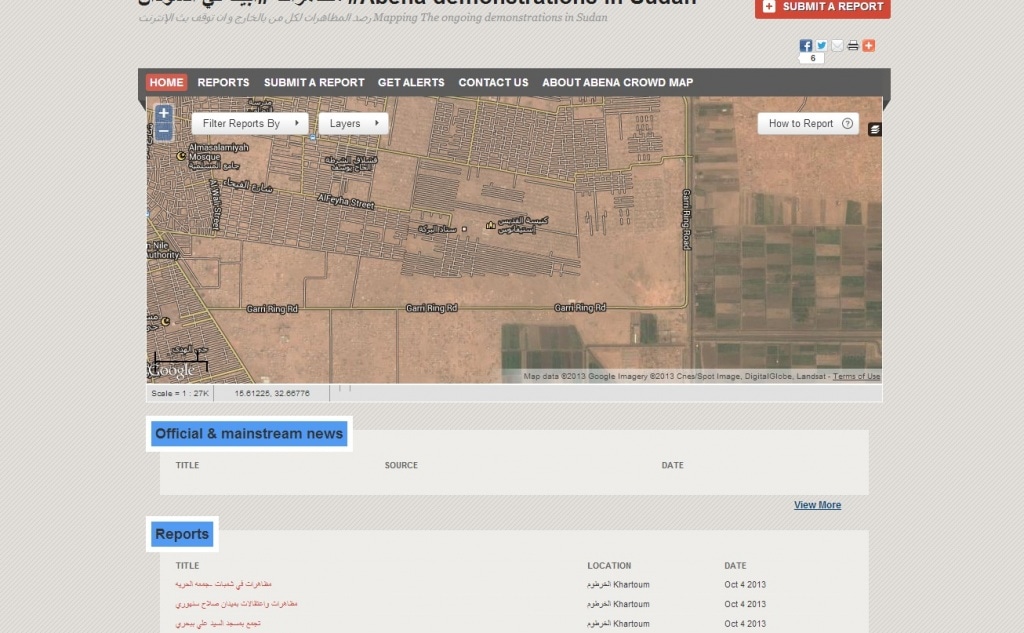1024x633 pixels.
Task: Expand the Layers dropdown
Action: 353,124
